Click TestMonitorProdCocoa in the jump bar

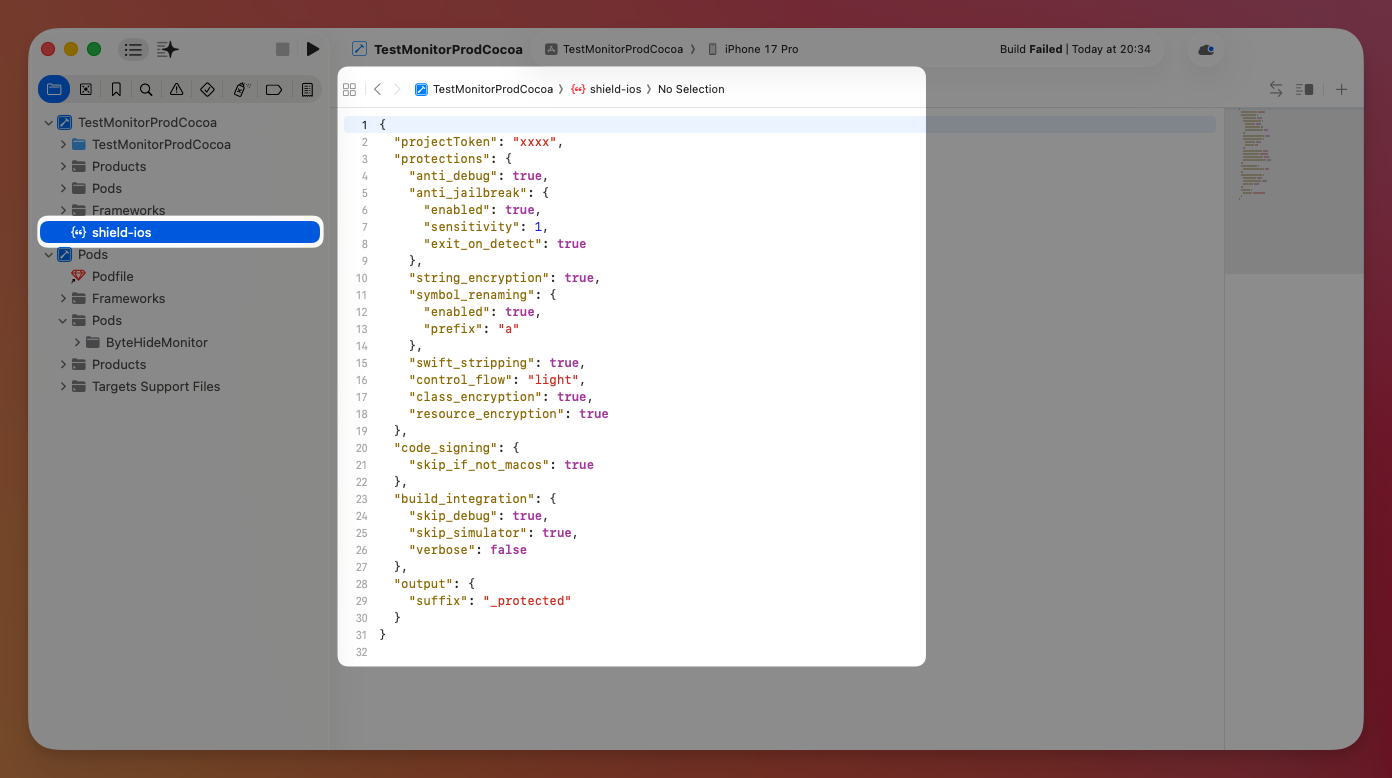[x=484, y=89]
